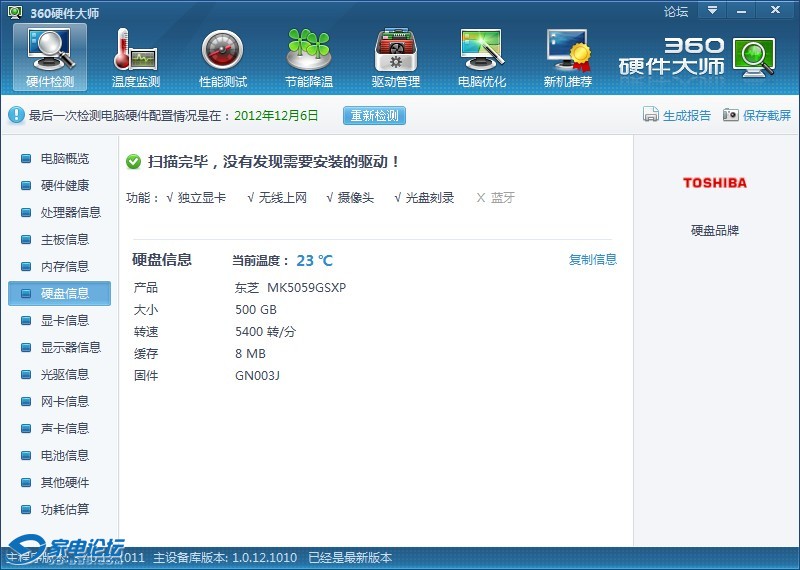Select 内存信息 in the sidebar
Viewport: 800px width, 570px height.
[64, 267]
